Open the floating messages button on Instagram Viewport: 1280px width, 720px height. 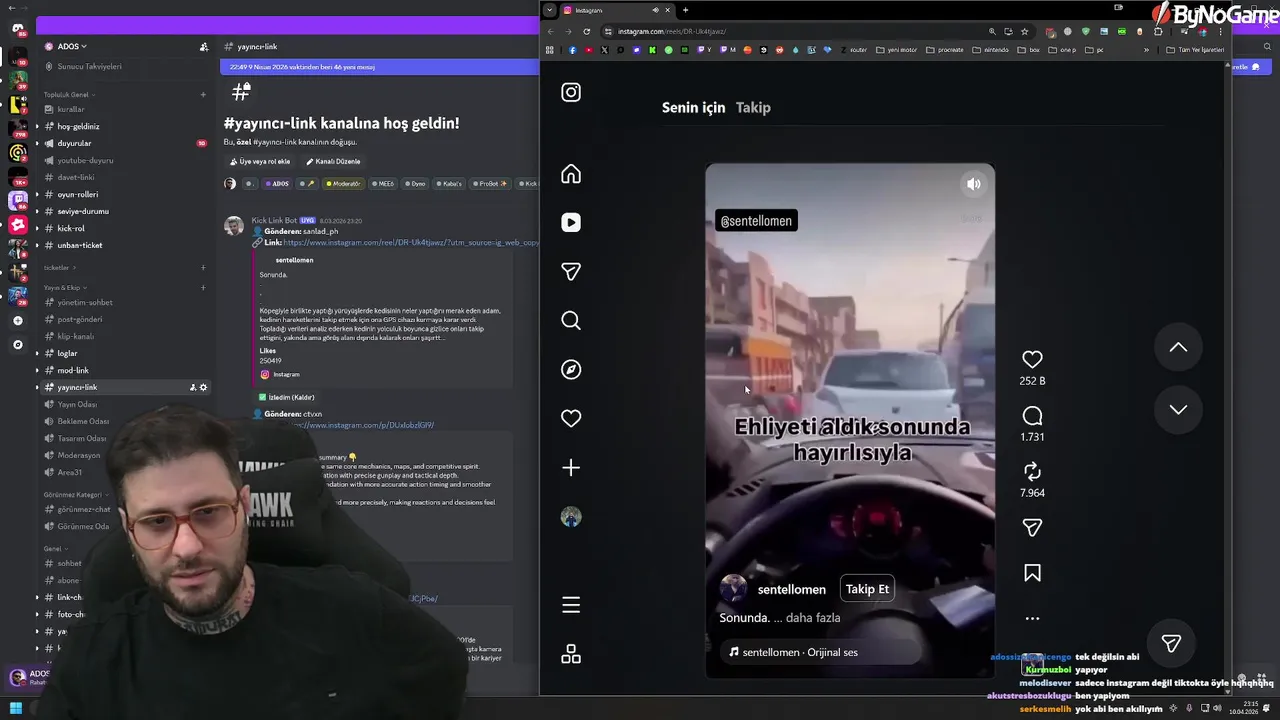pos(1171,643)
